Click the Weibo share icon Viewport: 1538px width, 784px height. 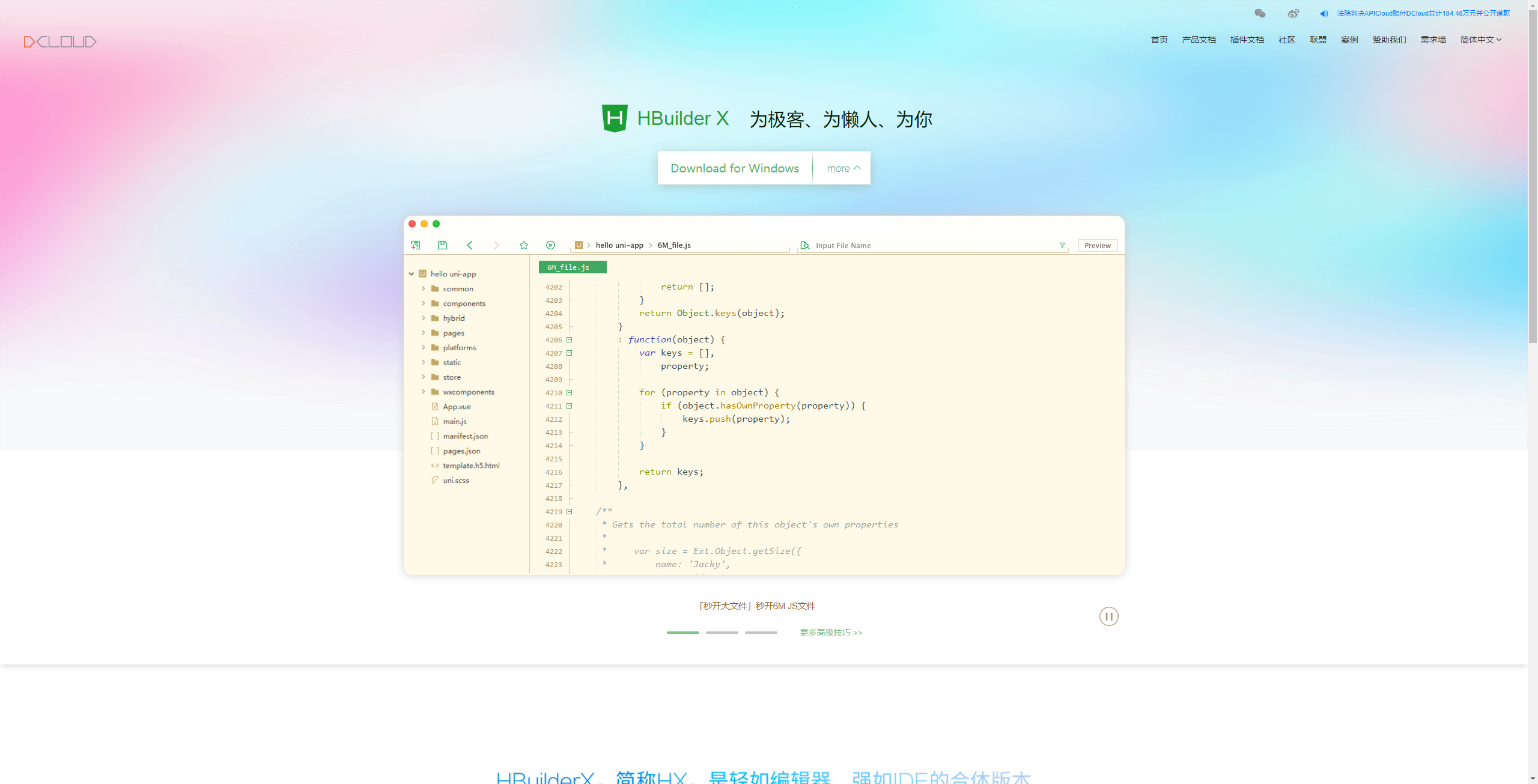click(x=1293, y=13)
